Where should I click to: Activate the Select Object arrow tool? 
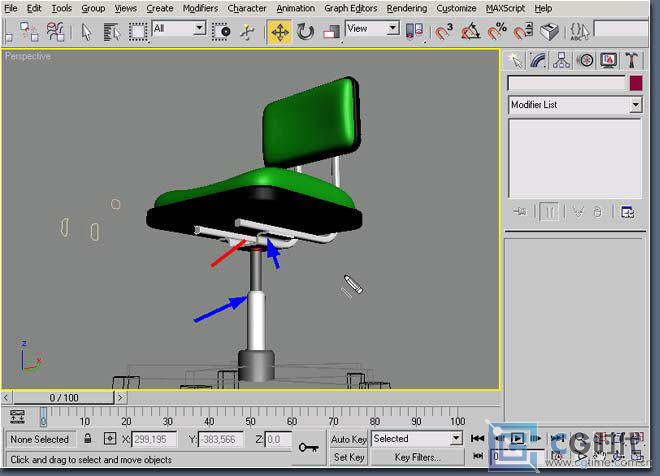86,32
